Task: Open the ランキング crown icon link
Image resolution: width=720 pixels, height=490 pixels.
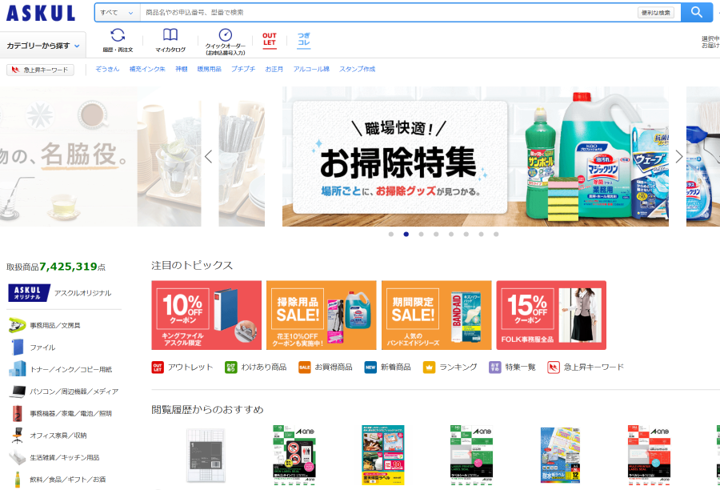Action: click(450, 367)
